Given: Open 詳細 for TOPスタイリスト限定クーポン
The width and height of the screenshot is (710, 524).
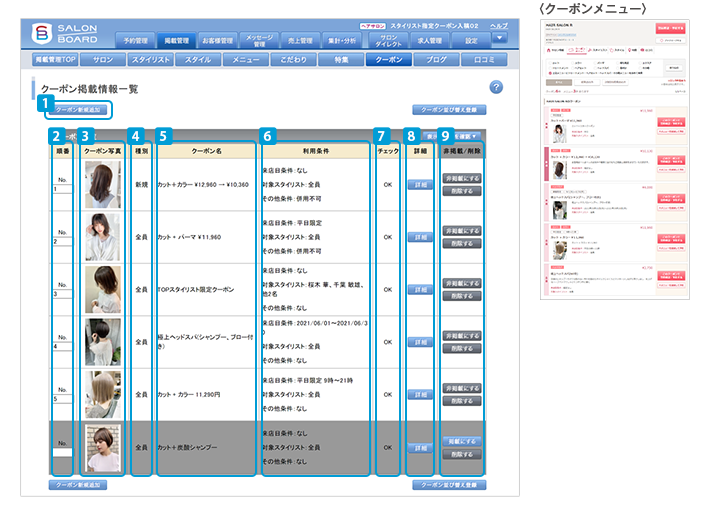Looking at the screenshot, I should point(420,290).
